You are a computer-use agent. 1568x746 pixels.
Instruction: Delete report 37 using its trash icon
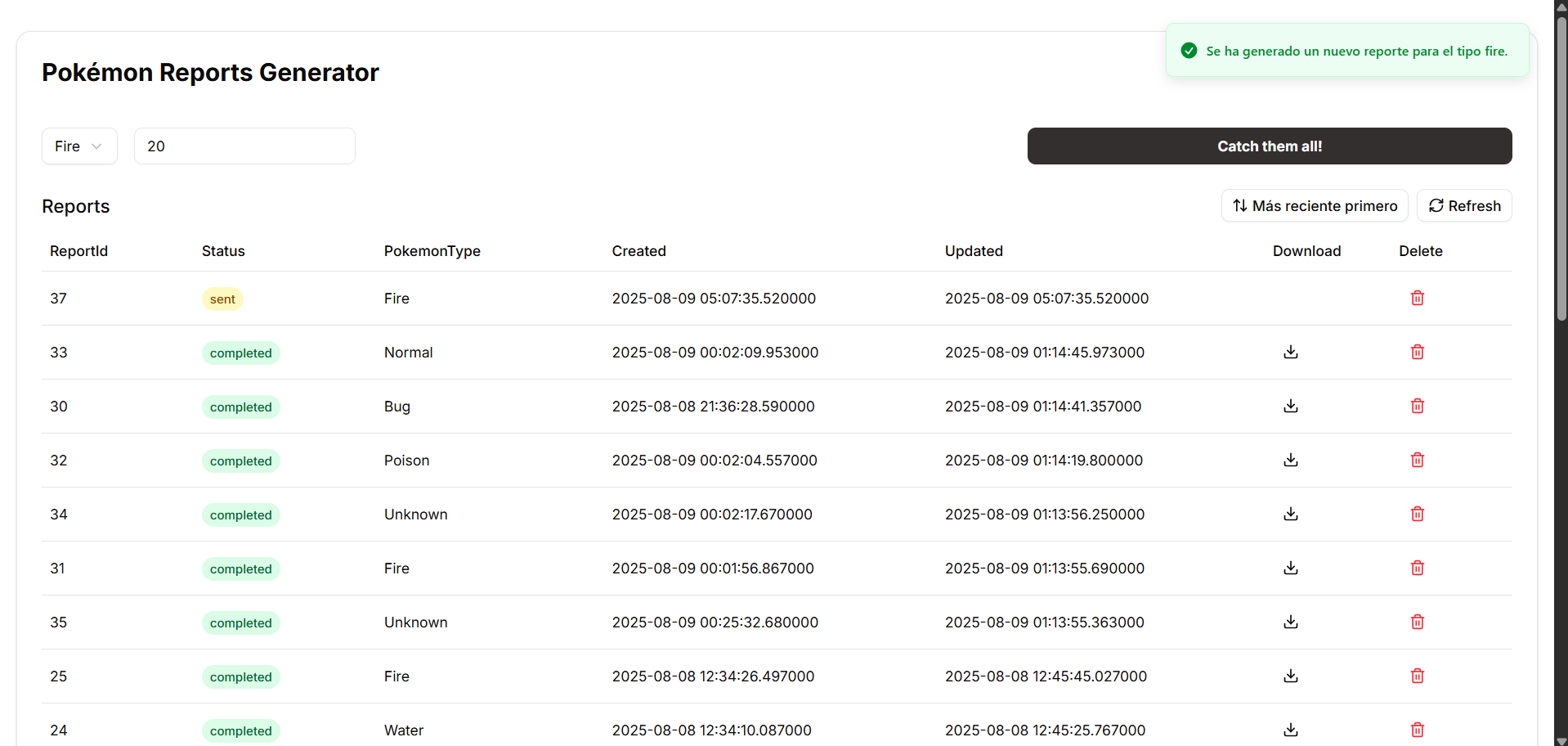click(1417, 298)
